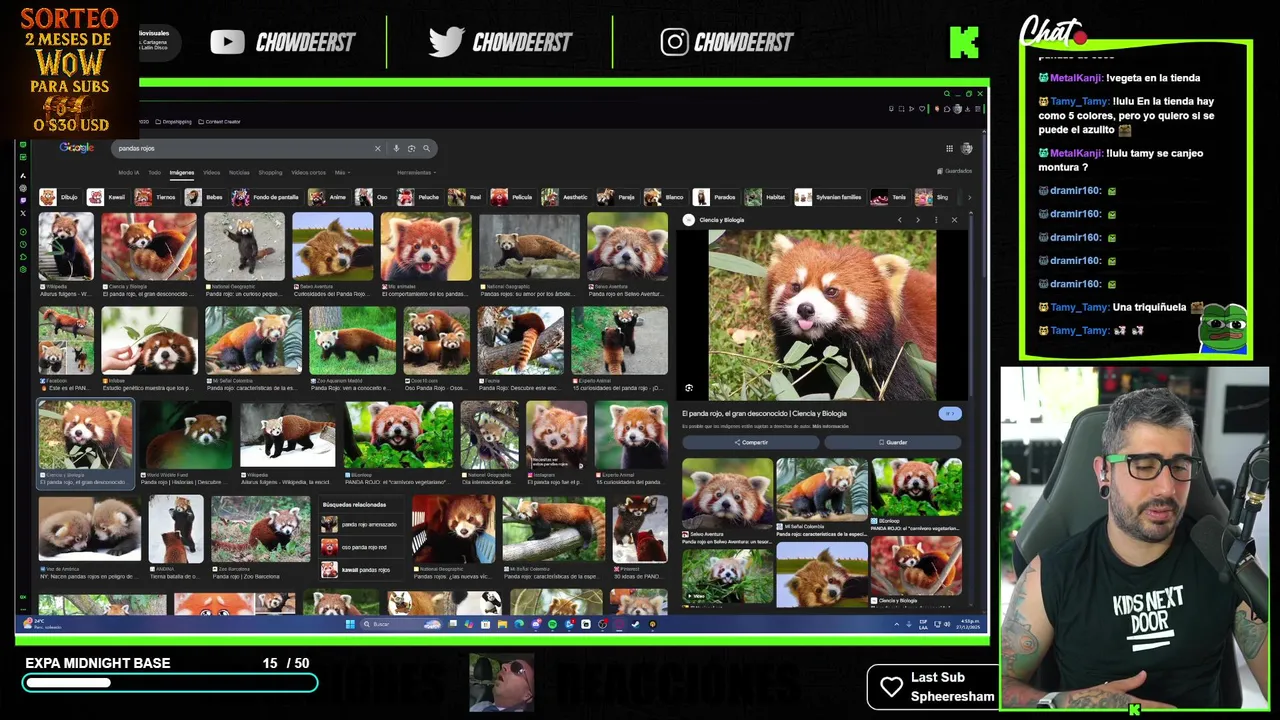Switch to the Todo results tab

point(154,172)
